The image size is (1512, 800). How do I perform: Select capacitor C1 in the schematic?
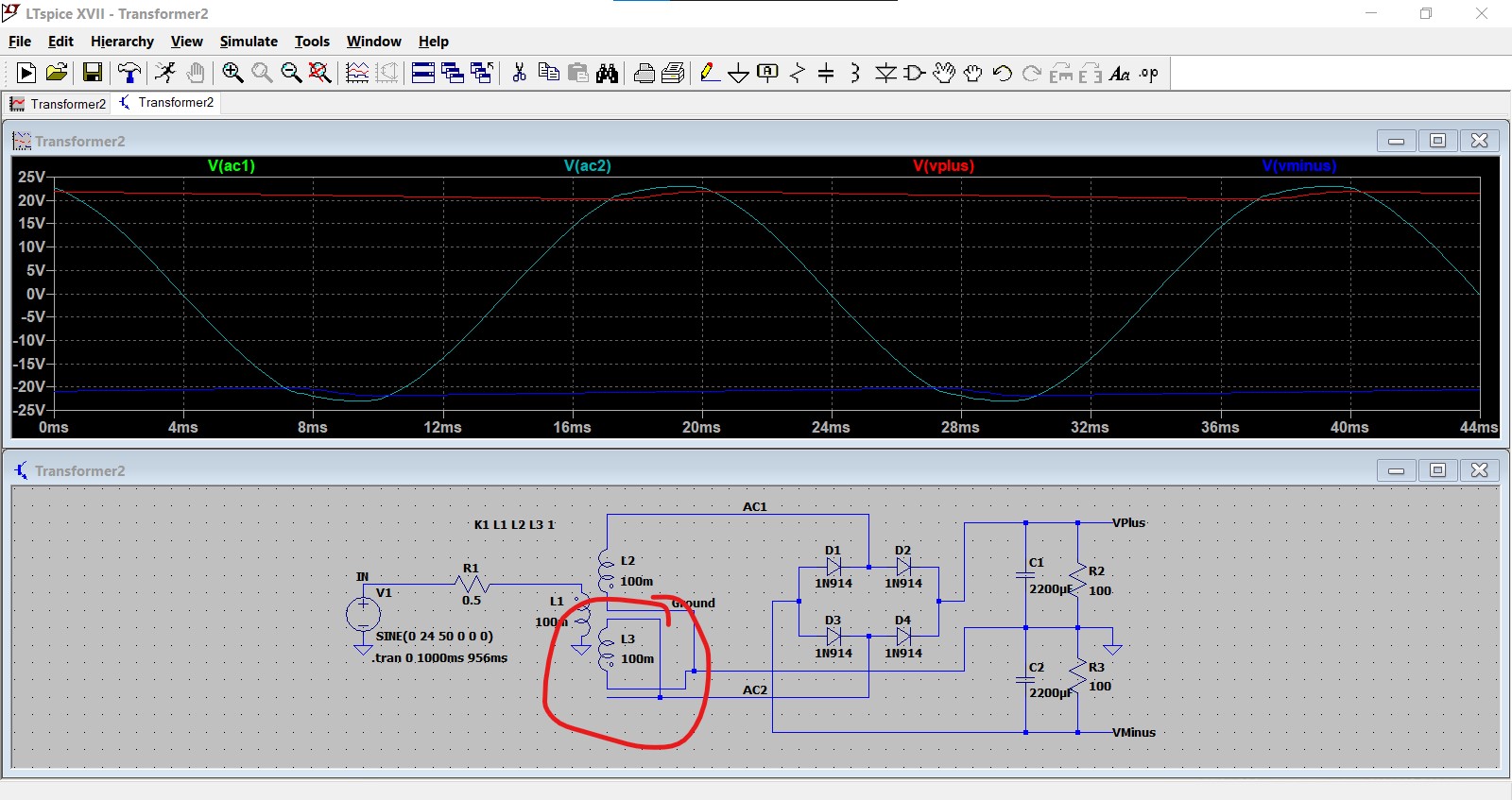pyautogui.click(x=1025, y=574)
